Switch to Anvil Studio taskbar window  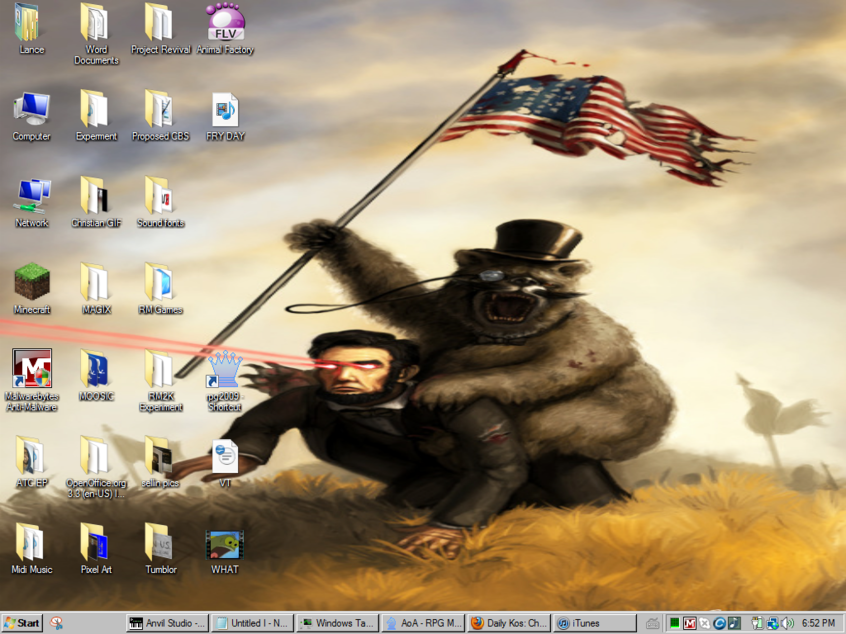[x=167, y=623]
